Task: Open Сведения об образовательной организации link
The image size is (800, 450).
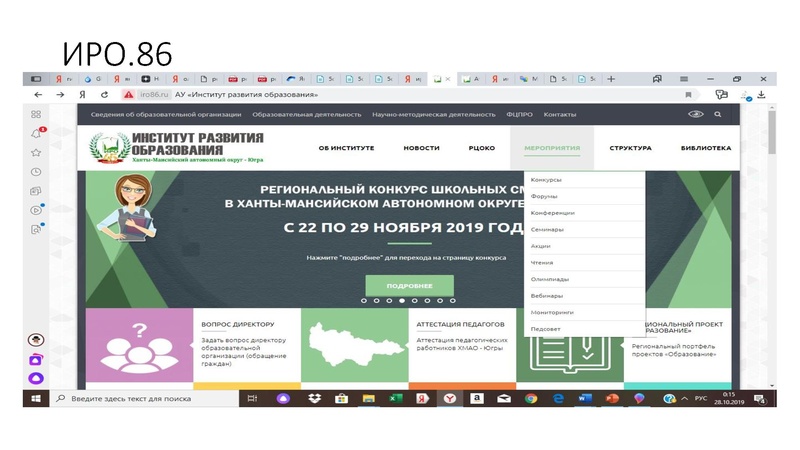Action: tap(166, 114)
